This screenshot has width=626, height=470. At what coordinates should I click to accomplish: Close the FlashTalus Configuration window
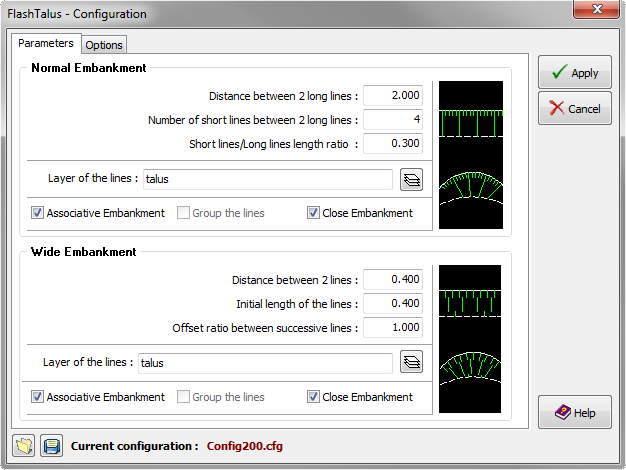coord(596,9)
